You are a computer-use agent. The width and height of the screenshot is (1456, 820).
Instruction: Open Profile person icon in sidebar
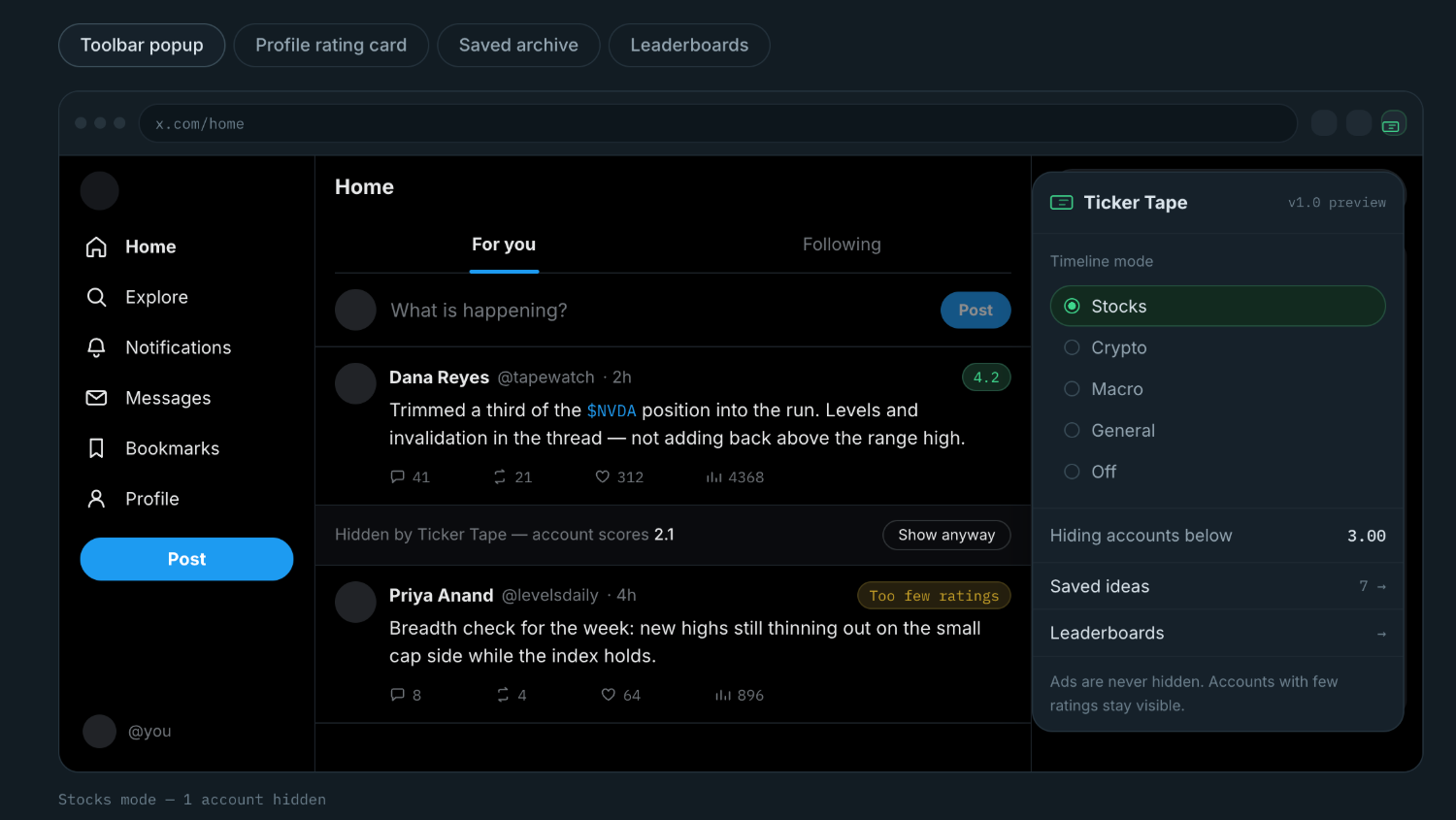click(x=96, y=499)
